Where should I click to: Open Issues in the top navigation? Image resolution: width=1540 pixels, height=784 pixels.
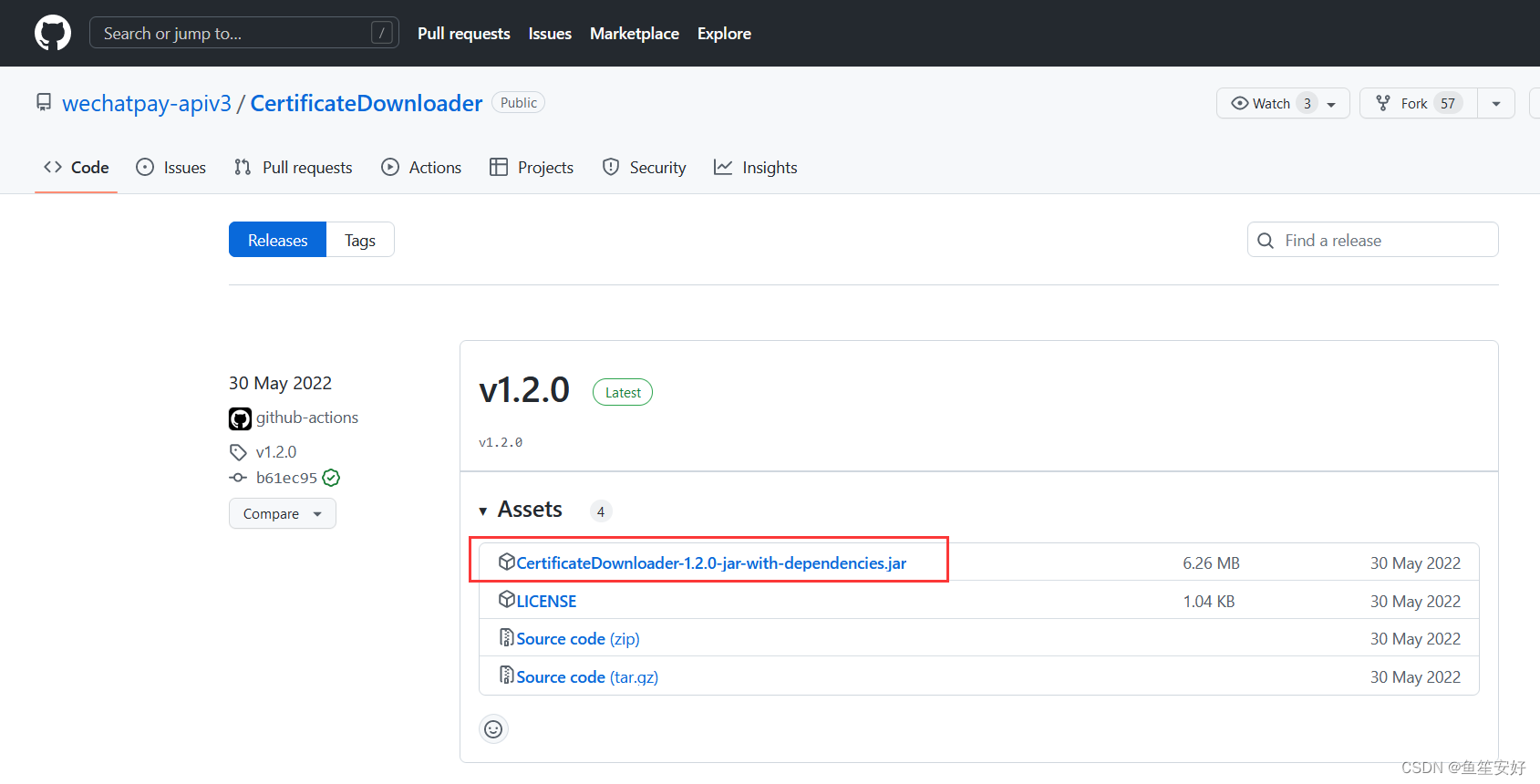(x=550, y=33)
